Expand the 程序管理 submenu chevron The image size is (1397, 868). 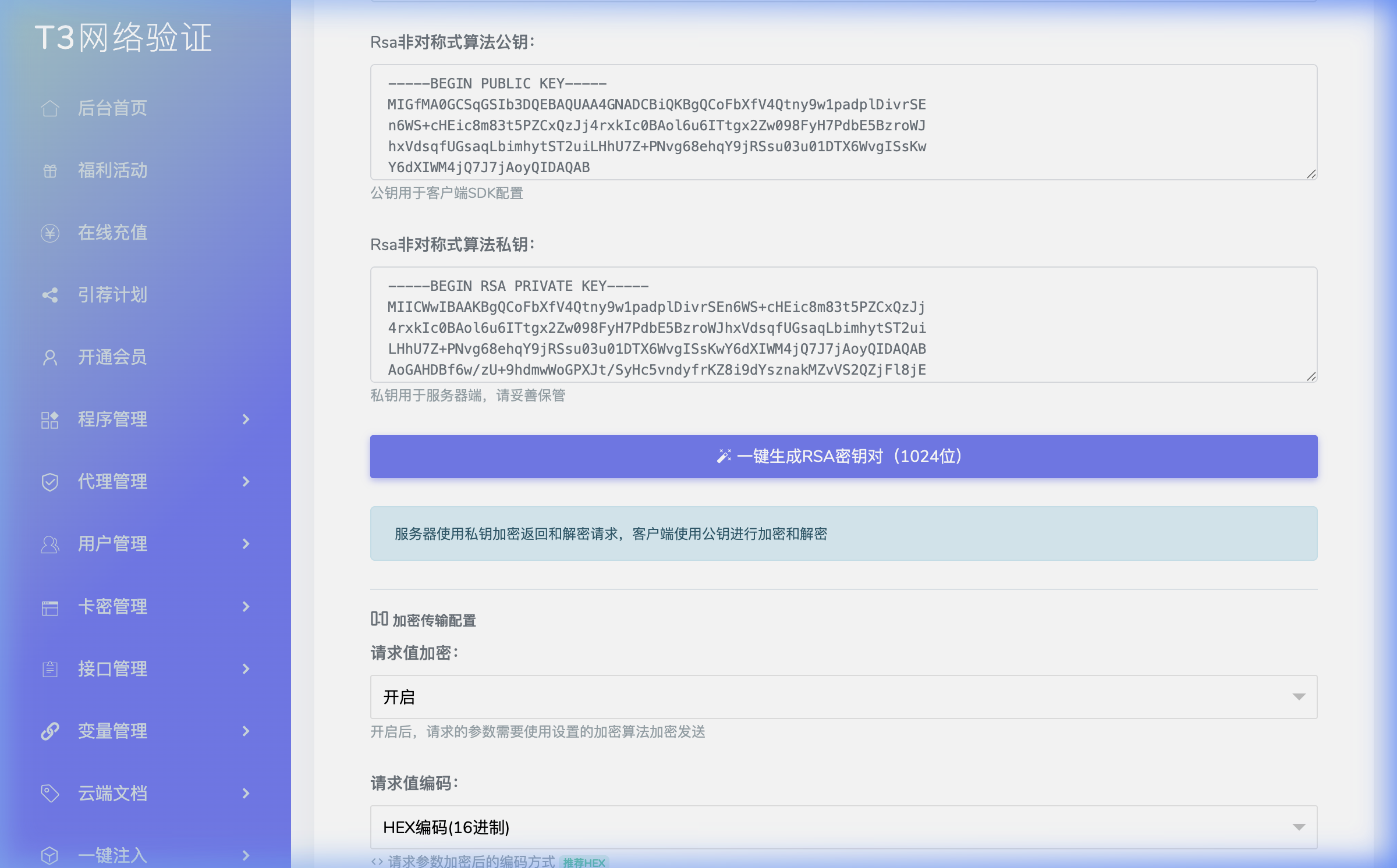click(x=246, y=419)
